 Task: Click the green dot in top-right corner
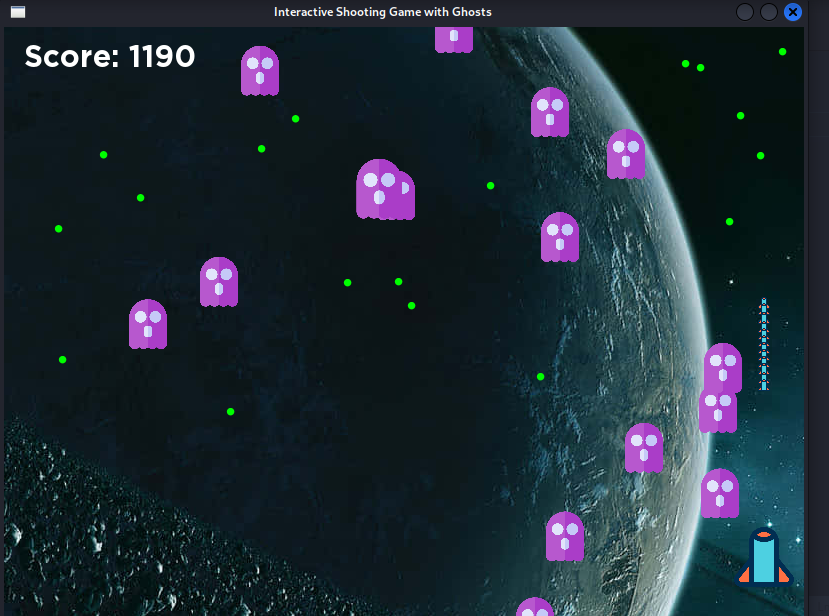tap(782, 51)
